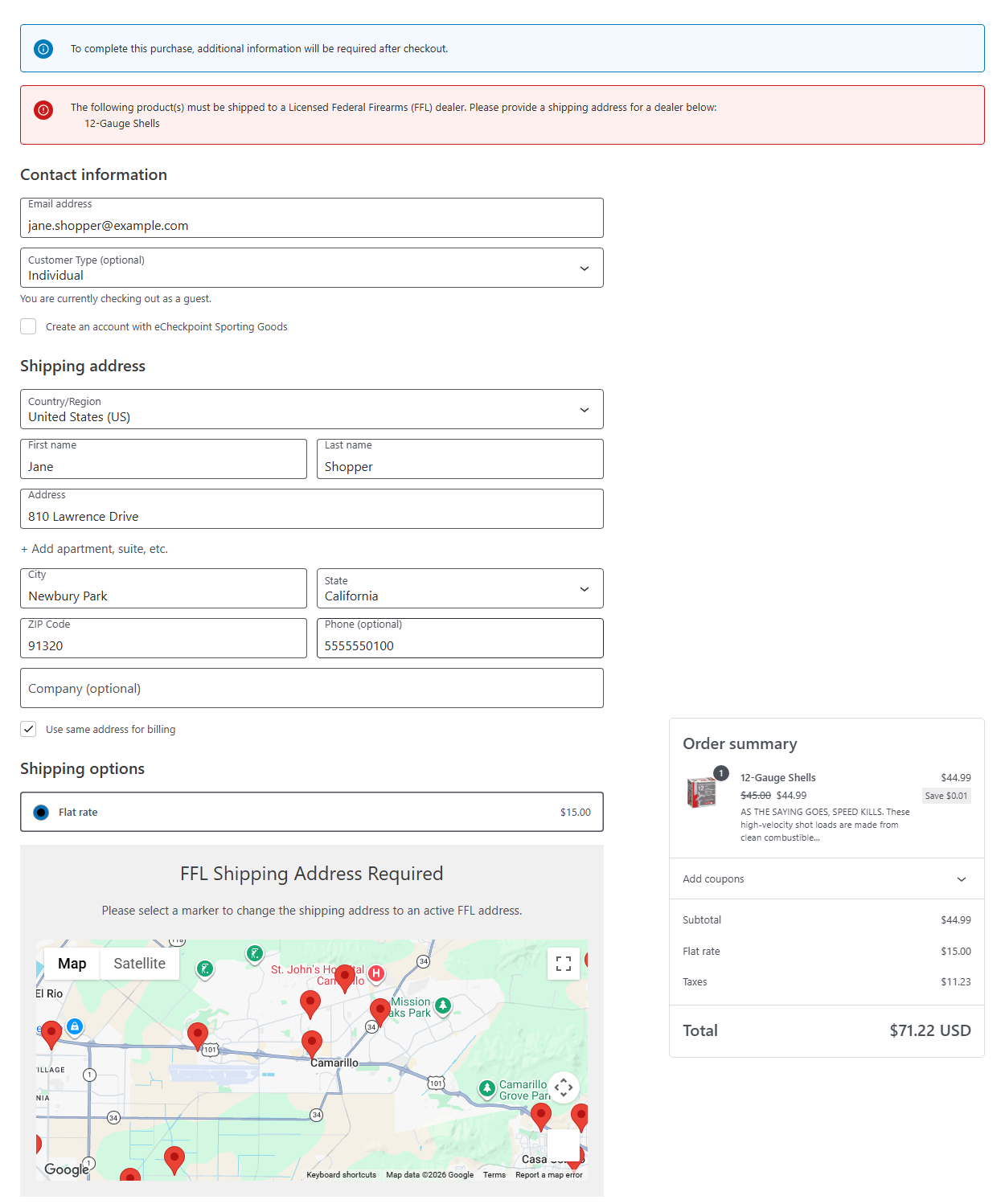Screen dimensions: 1005x1204
Task: Click the Mission Oaks Park tree icon
Action: tap(443, 1006)
